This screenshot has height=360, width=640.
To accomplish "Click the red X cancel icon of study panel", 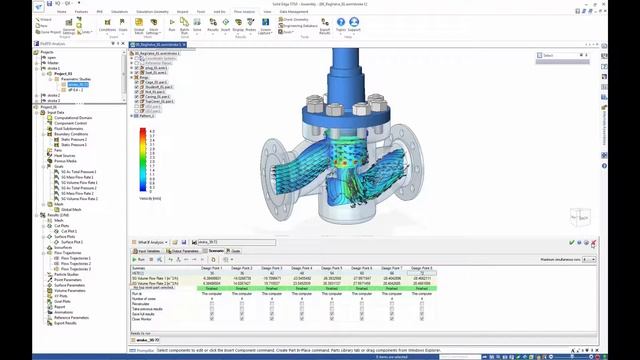I will pyautogui.click(x=593, y=242).
